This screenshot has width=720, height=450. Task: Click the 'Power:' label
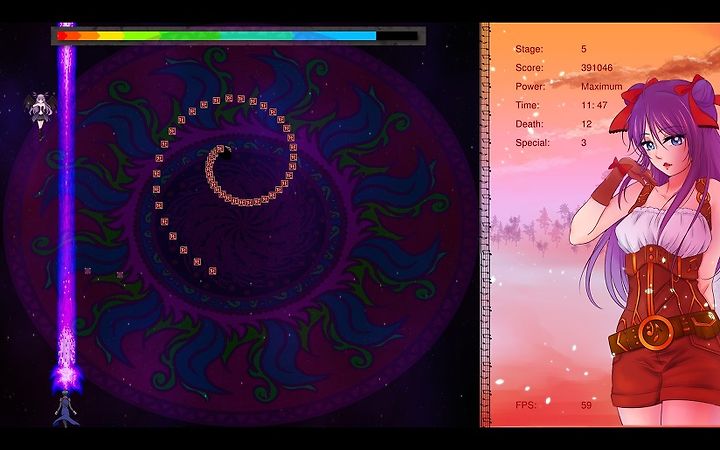tap(530, 87)
